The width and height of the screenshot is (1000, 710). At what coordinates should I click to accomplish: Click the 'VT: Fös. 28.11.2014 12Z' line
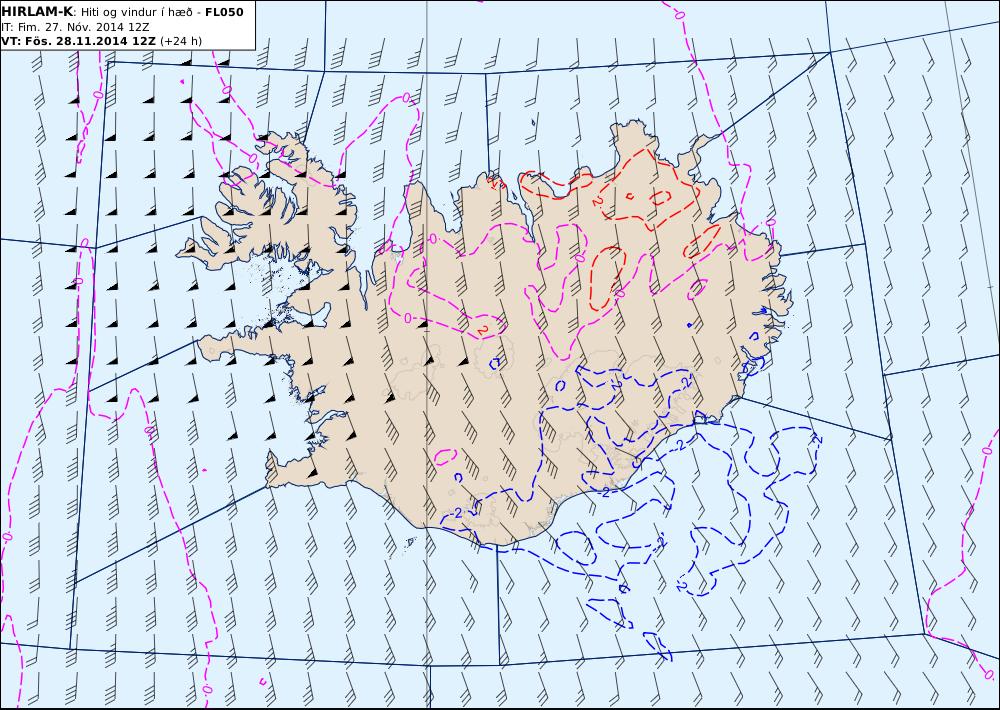coord(78,41)
